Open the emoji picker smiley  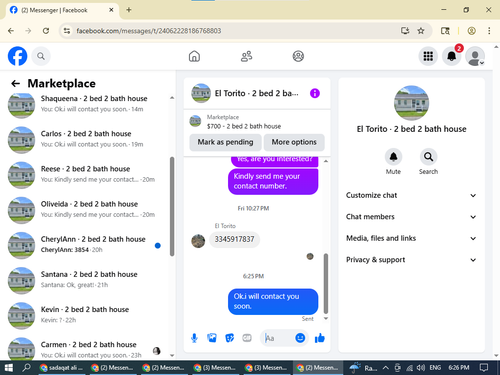tap(300, 338)
